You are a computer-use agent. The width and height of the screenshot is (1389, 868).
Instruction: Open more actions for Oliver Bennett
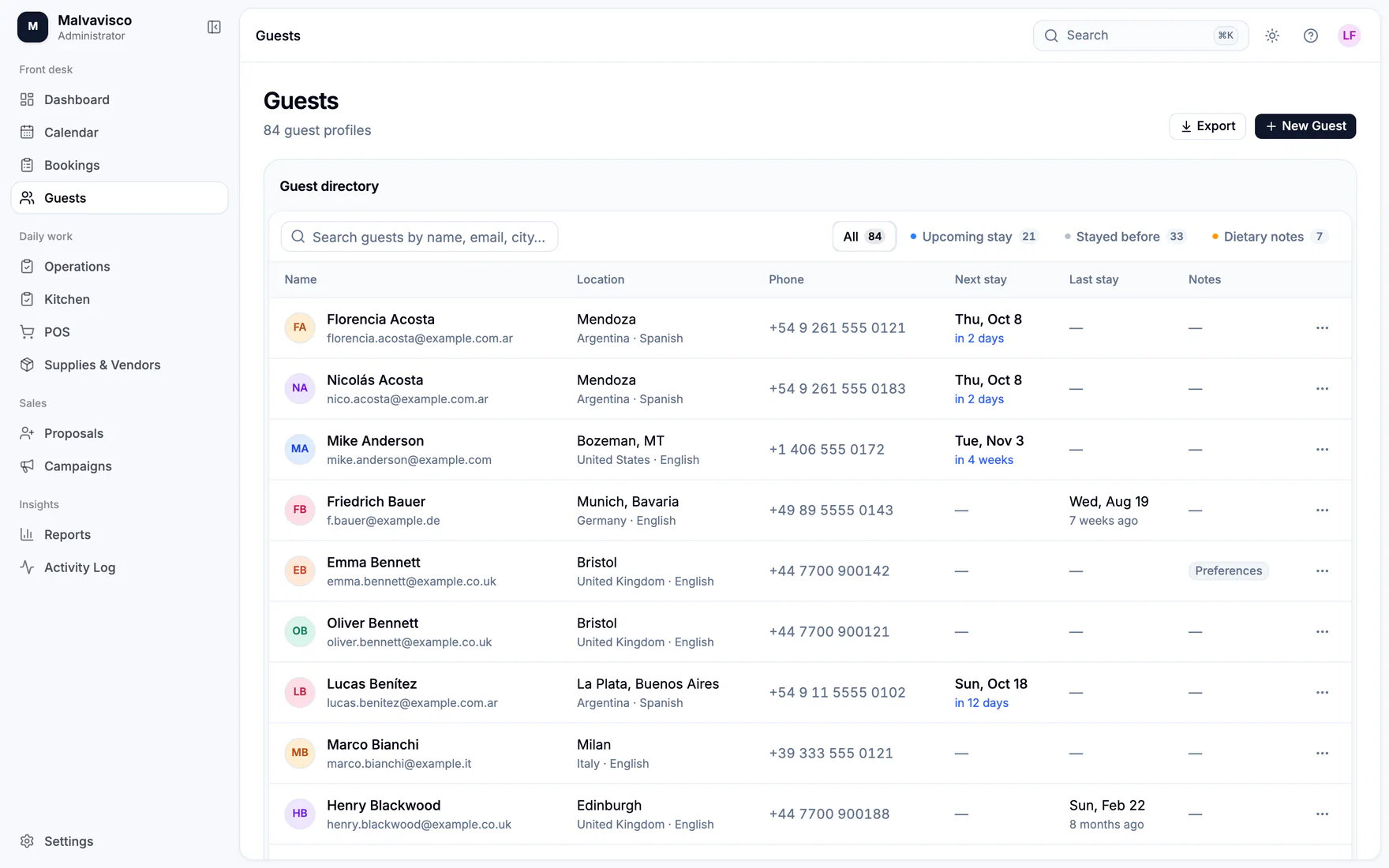pyautogui.click(x=1323, y=632)
